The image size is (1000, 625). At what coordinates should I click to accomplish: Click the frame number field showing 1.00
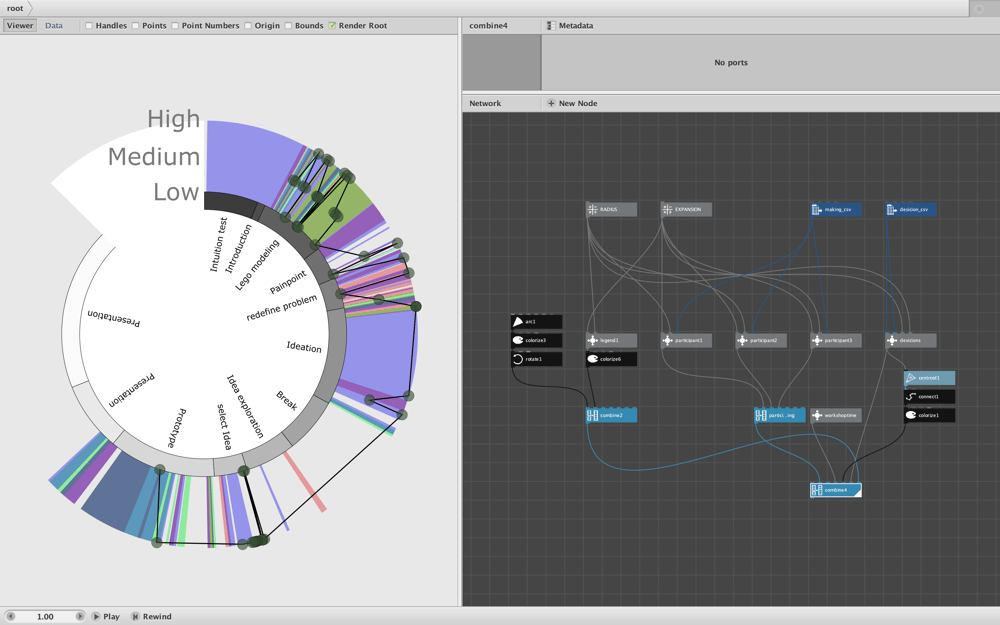point(45,617)
